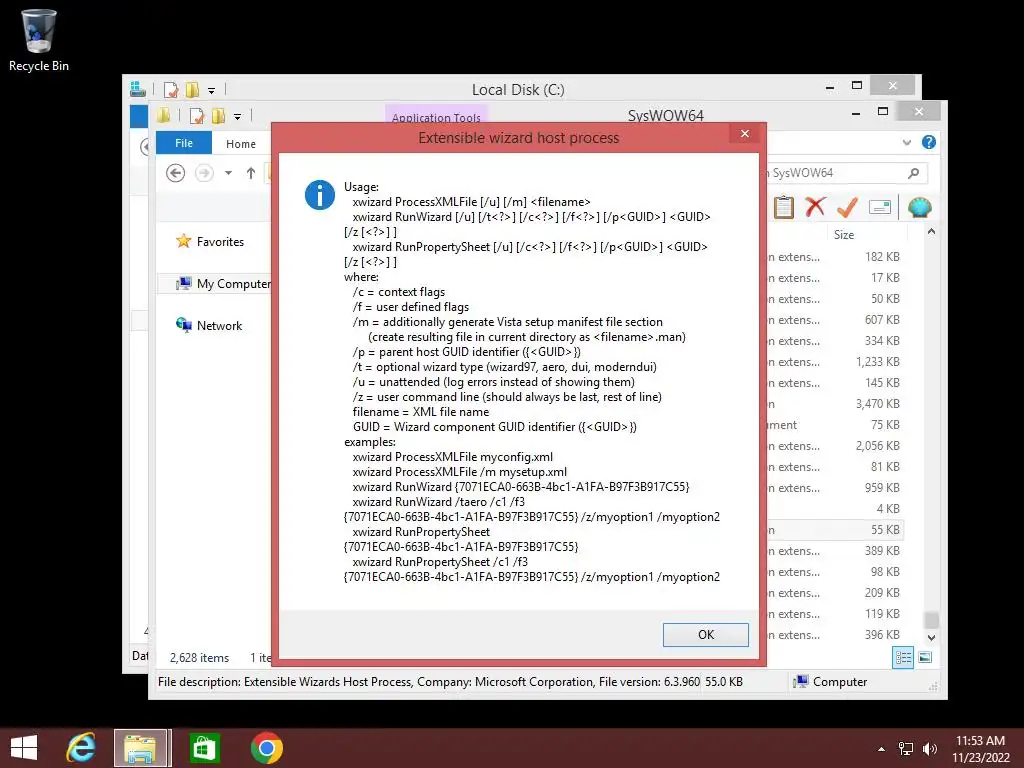Click scroll up arrow in file list
Image resolution: width=1024 pixels, height=768 pixels.
click(931, 232)
